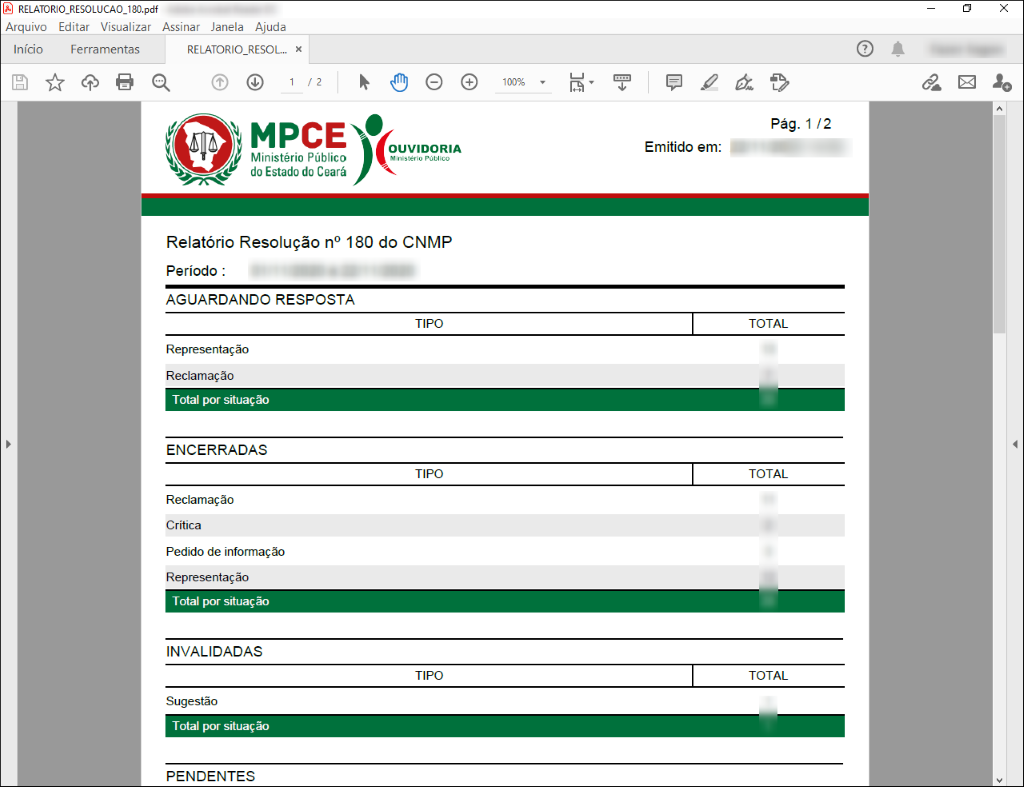Click the 'ENCERRADAS' section heading
This screenshot has height=787, width=1024.
(x=217, y=450)
